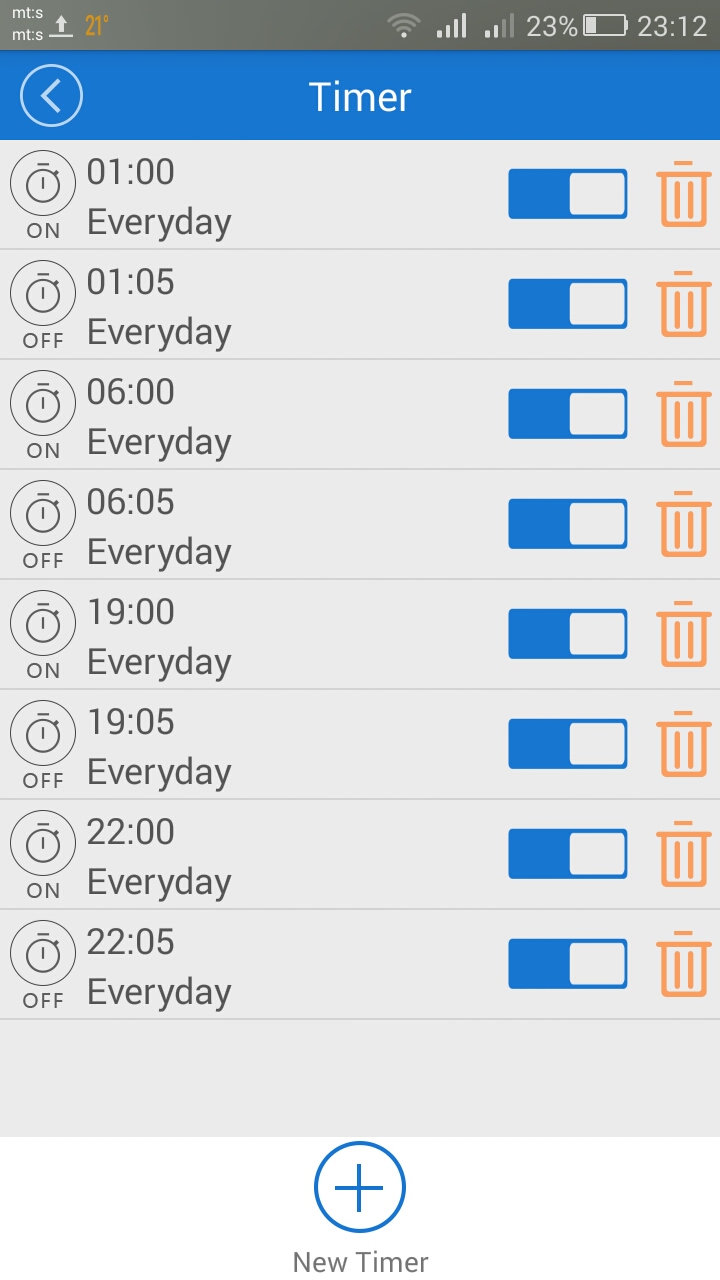The width and height of the screenshot is (720, 1280).
Task: Switch off the 22:00 timer
Action: click(568, 854)
